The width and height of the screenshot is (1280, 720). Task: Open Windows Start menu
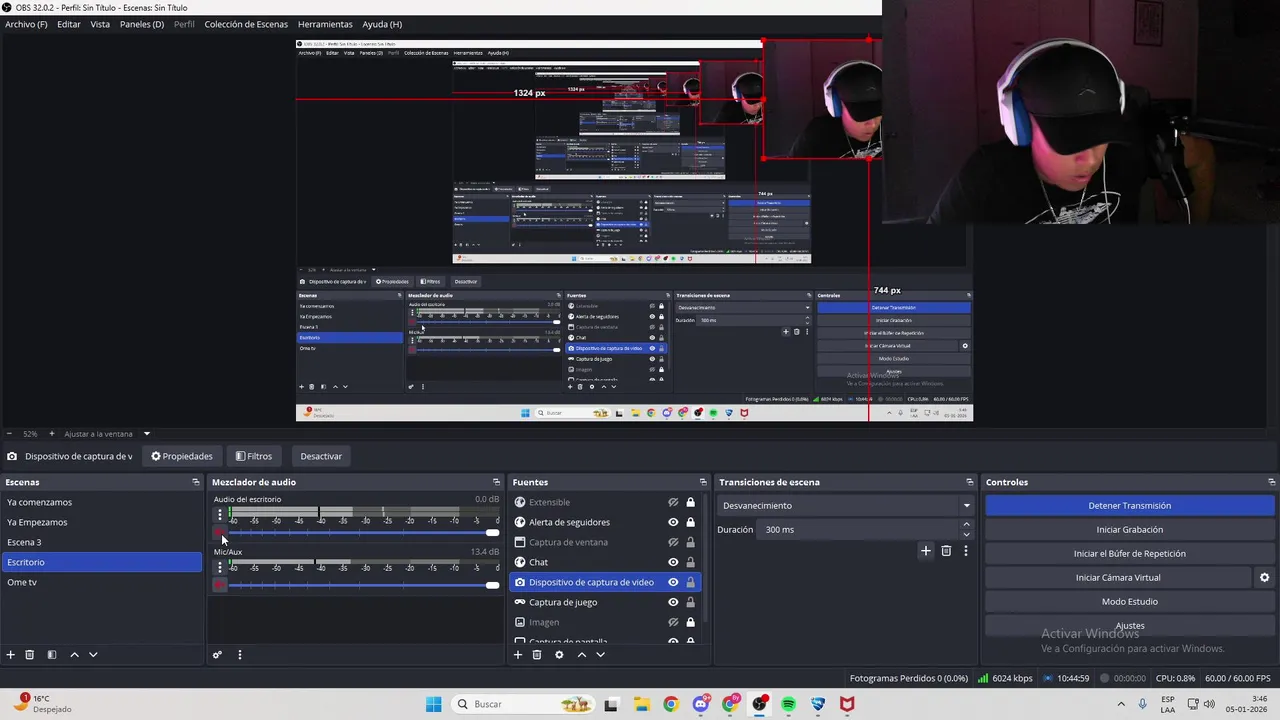433,704
